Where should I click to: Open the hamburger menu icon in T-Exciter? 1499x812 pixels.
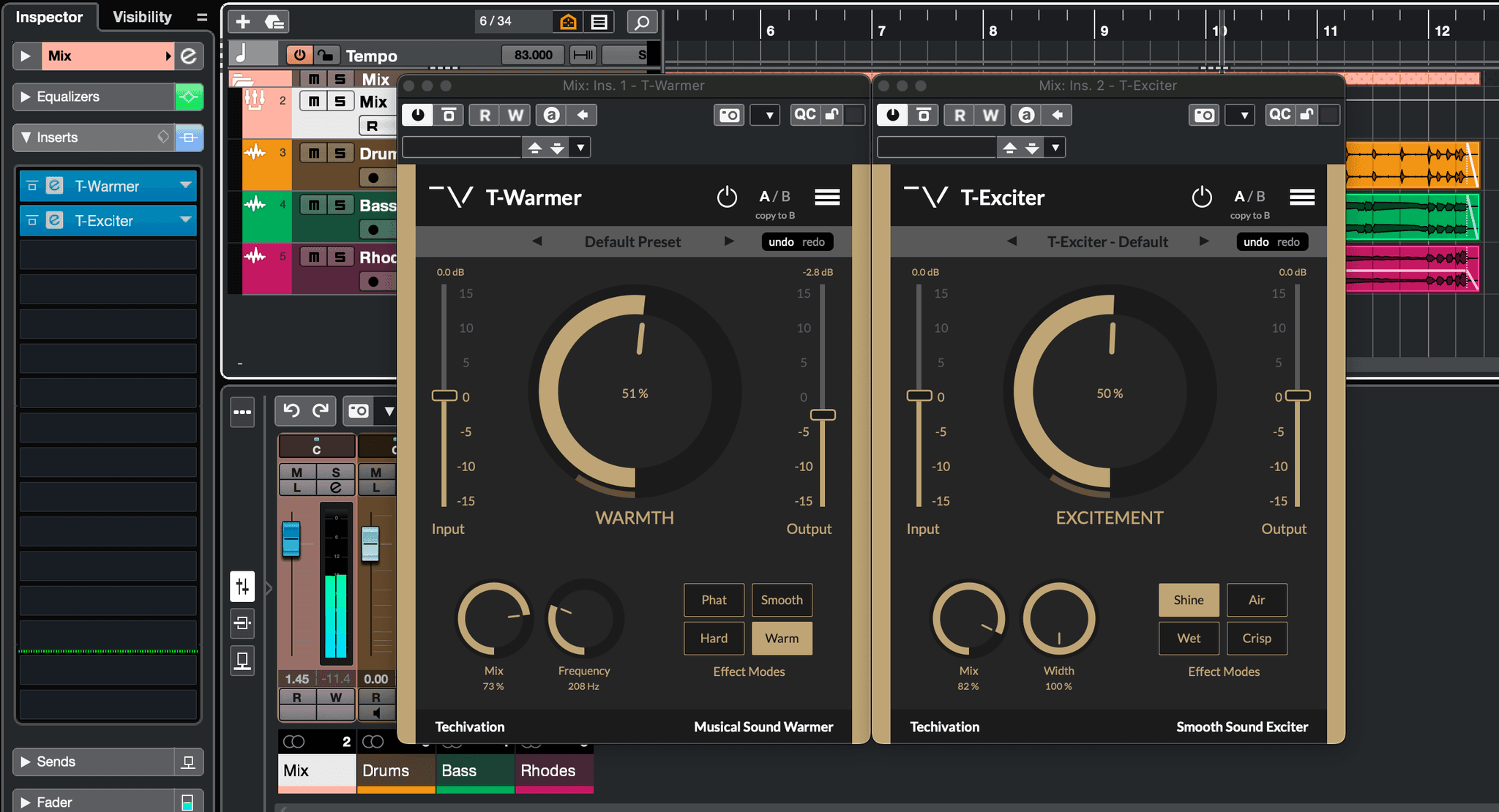point(1302,197)
